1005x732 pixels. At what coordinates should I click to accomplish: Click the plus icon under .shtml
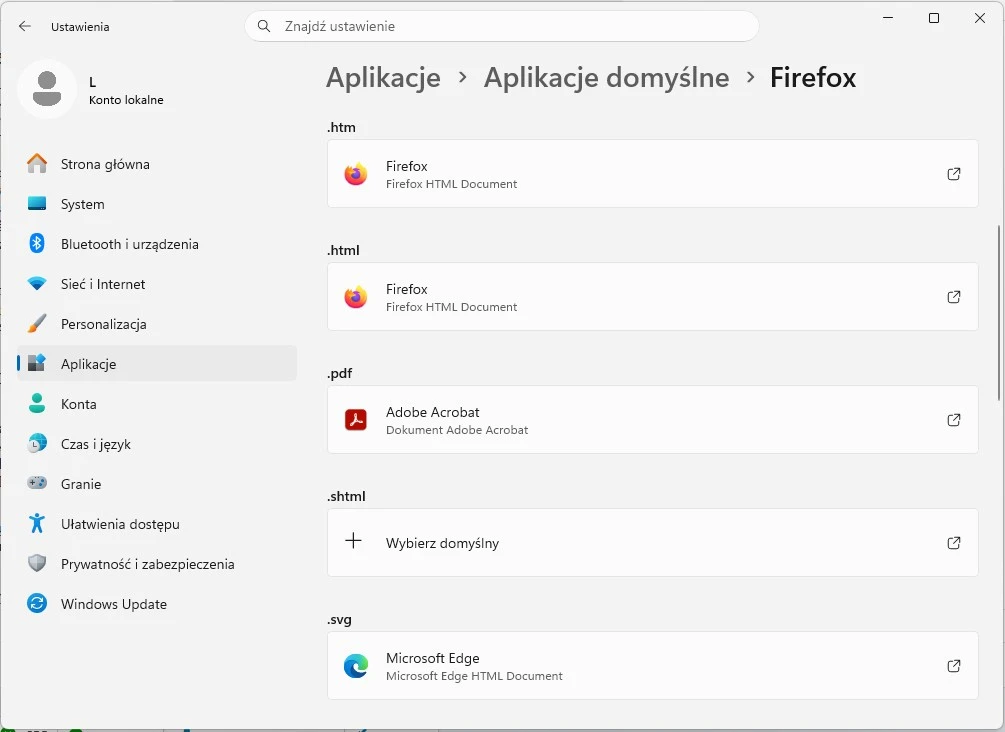click(x=353, y=541)
